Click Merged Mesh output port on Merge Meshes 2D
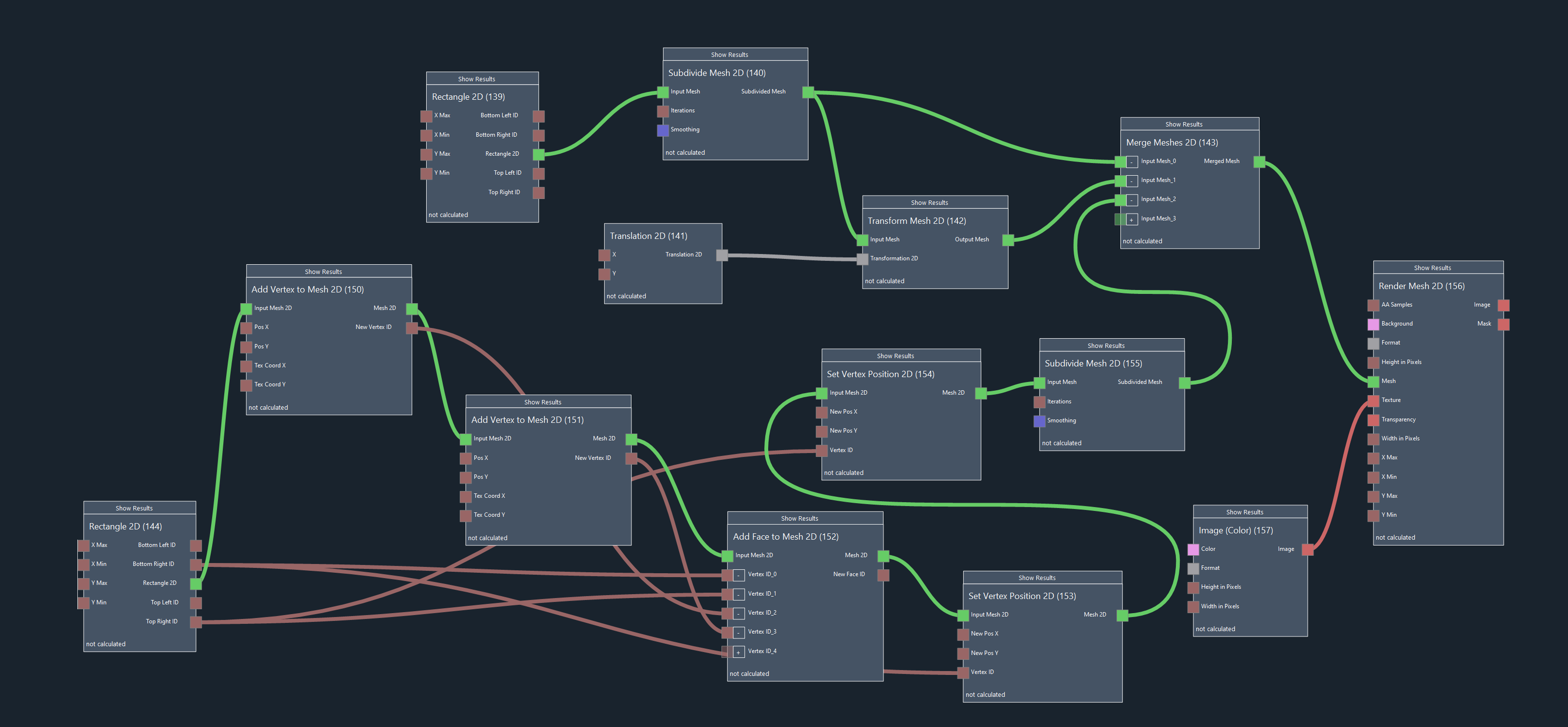 tap(1260, 162)
